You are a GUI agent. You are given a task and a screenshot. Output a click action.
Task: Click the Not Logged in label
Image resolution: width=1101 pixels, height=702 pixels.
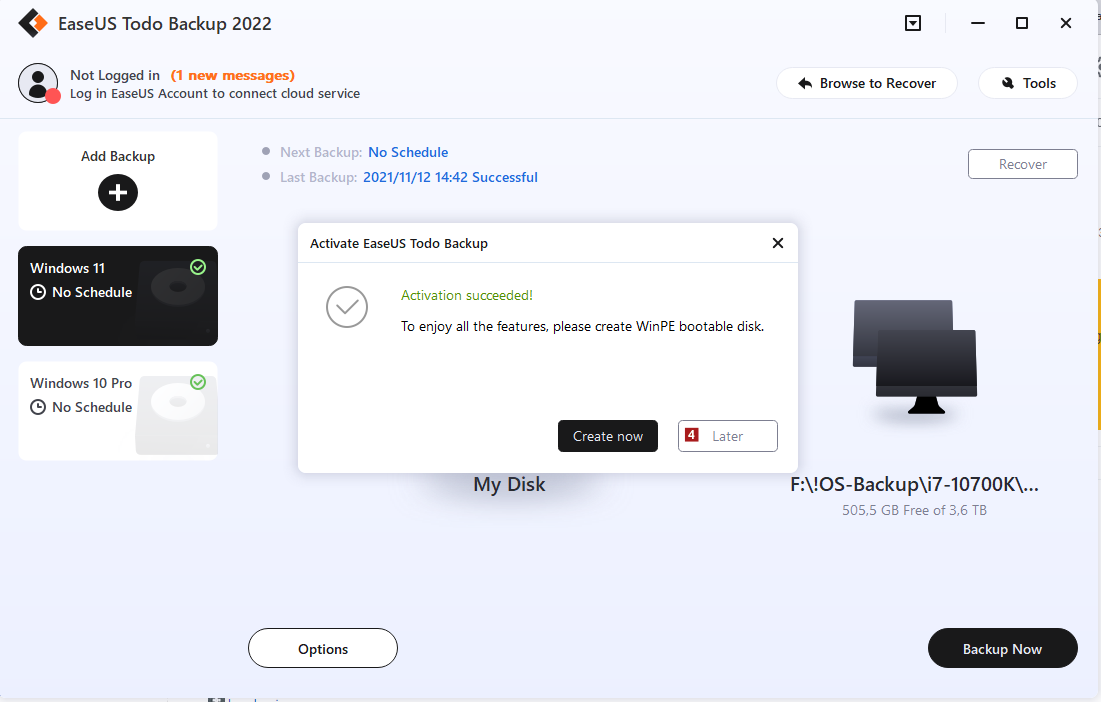115,75
